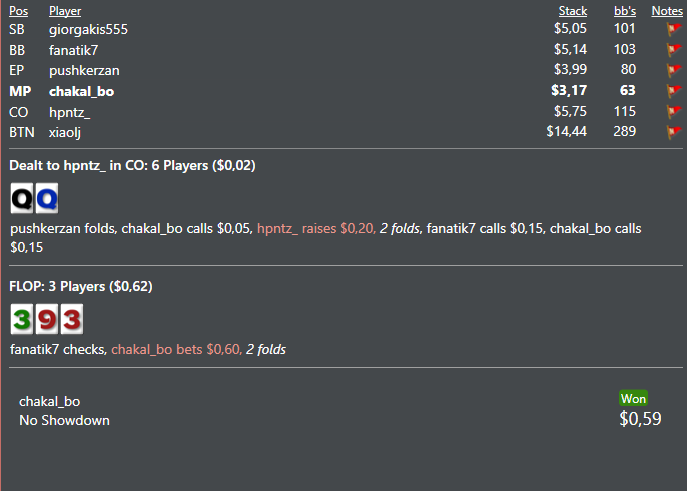The width and height of the screenshot is (687, 491).
Task: Sort by the Pos column header
Action: click(18, 11)
